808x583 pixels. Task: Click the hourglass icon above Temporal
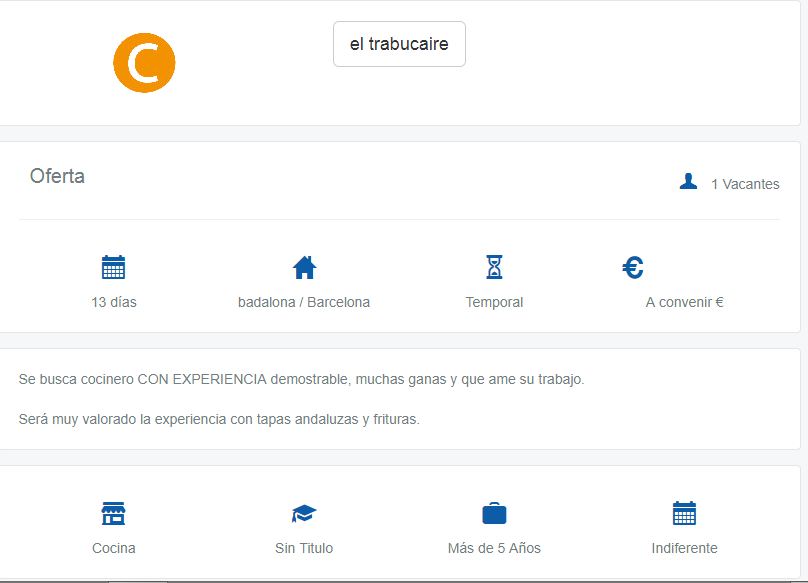[494, 267]
